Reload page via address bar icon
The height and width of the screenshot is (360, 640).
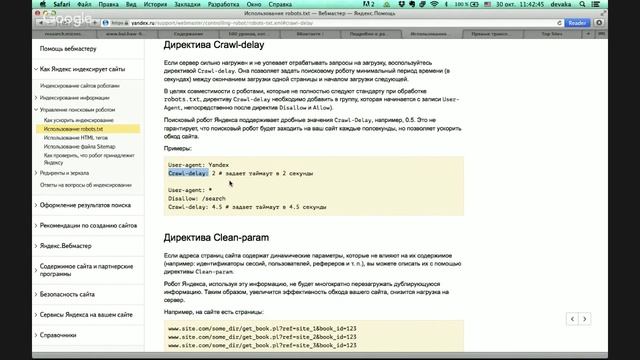click(x=559, y=23)
